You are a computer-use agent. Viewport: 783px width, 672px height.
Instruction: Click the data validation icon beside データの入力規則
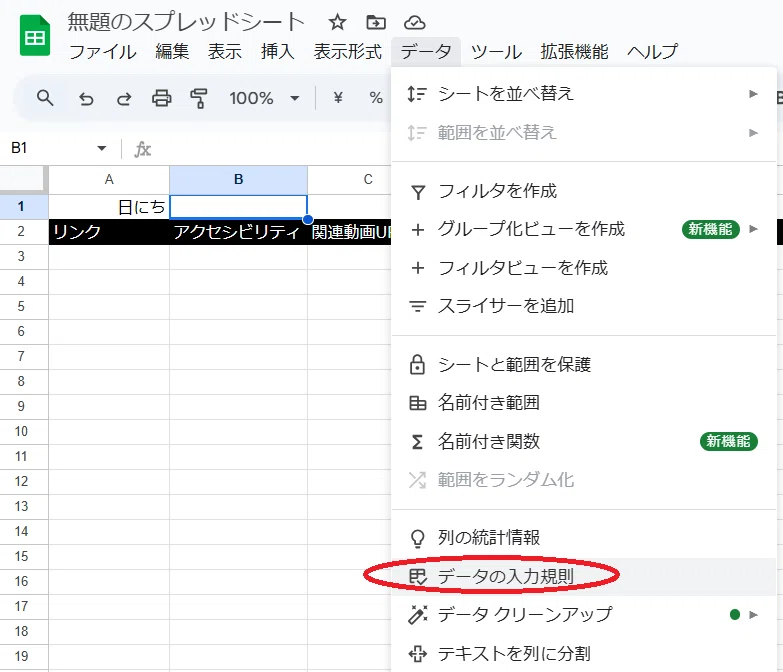click(x=417, y=577)
